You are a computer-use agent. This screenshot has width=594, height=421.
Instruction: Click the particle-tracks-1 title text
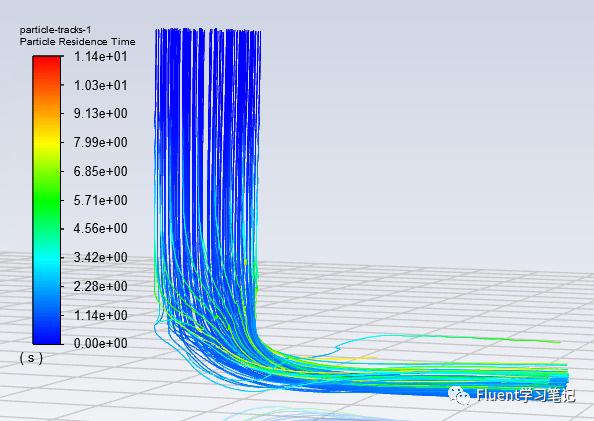pyautogui.click(x=55, y=30)
